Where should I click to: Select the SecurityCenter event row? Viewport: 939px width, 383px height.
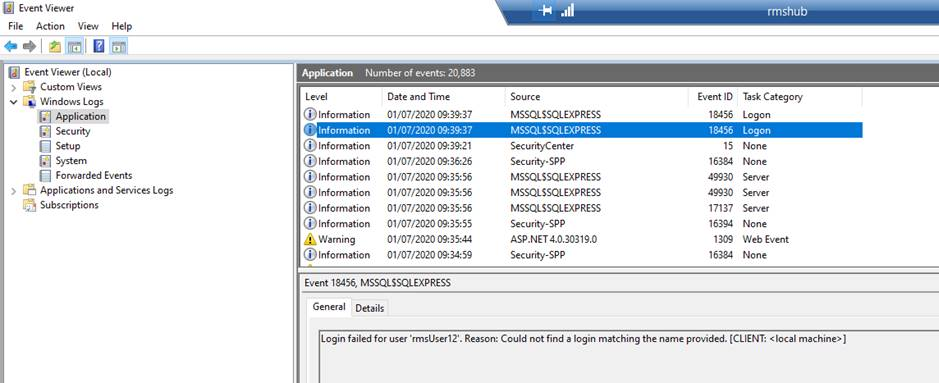pyautogui.click(x=581, y=146)
